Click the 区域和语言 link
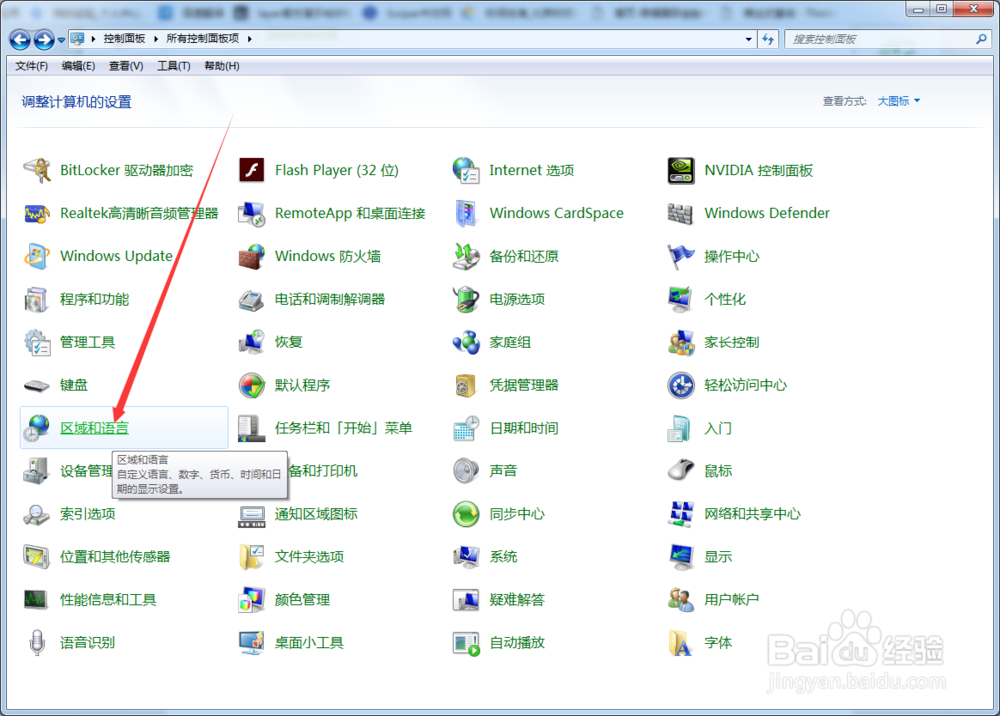The height and width of the screenshot is (716, 1000). (x=94, y=428)
